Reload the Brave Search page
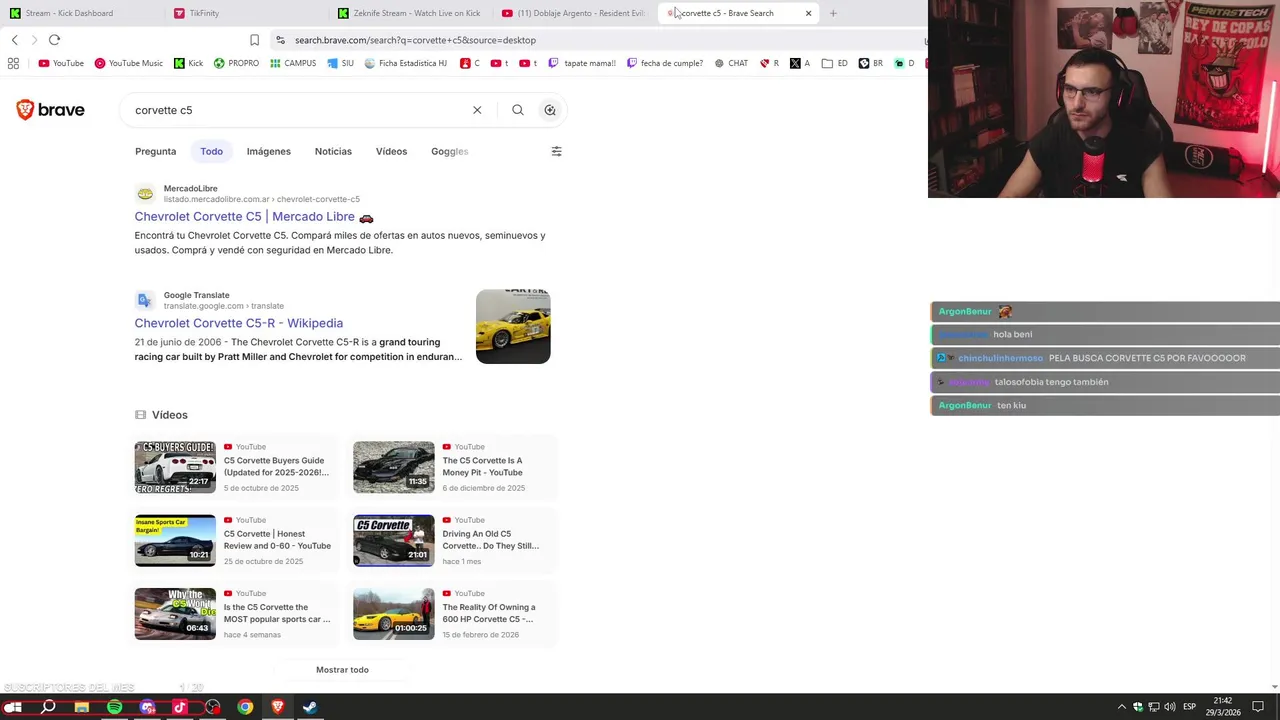Image resolution: width=1280 pixels, height=720 pixels. [54, 40]
